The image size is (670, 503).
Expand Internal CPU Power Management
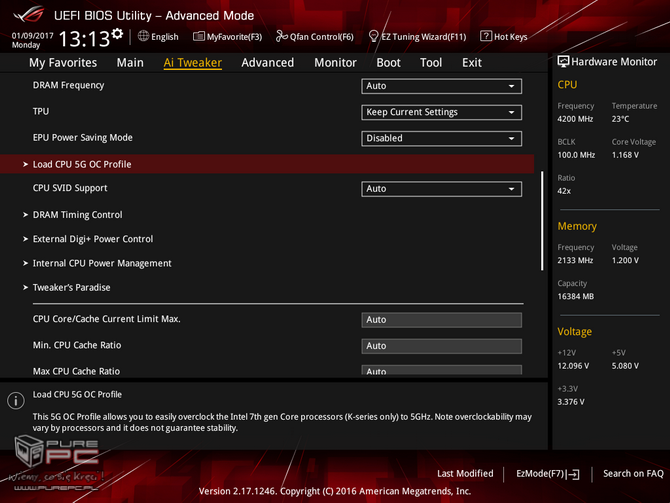pos(102,263)
